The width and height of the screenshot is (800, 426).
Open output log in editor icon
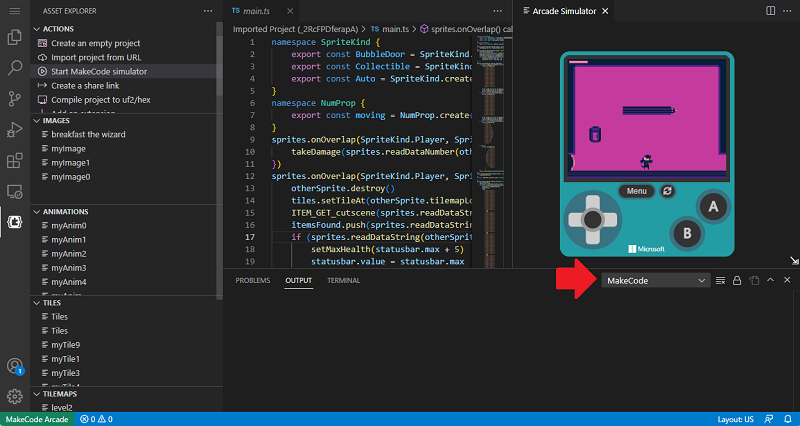coord(754,281)
